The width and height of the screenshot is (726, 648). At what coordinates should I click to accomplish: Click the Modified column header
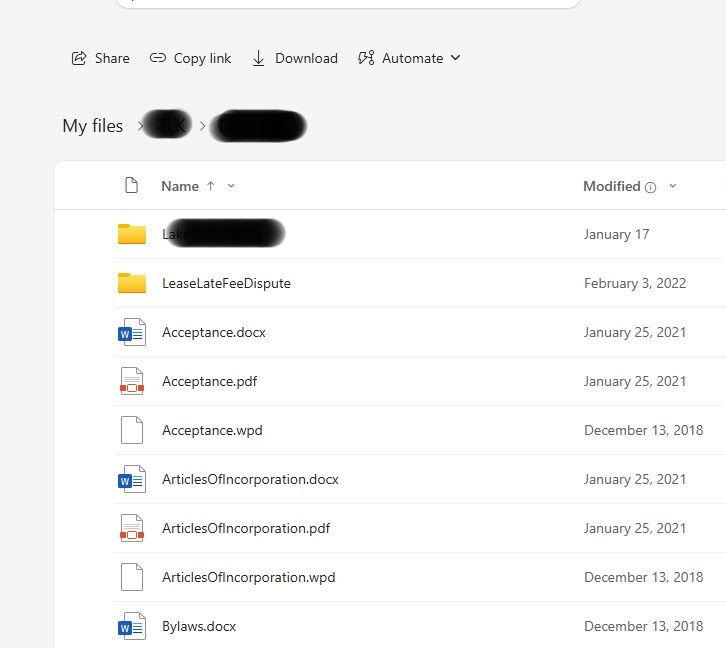[612, 186]
